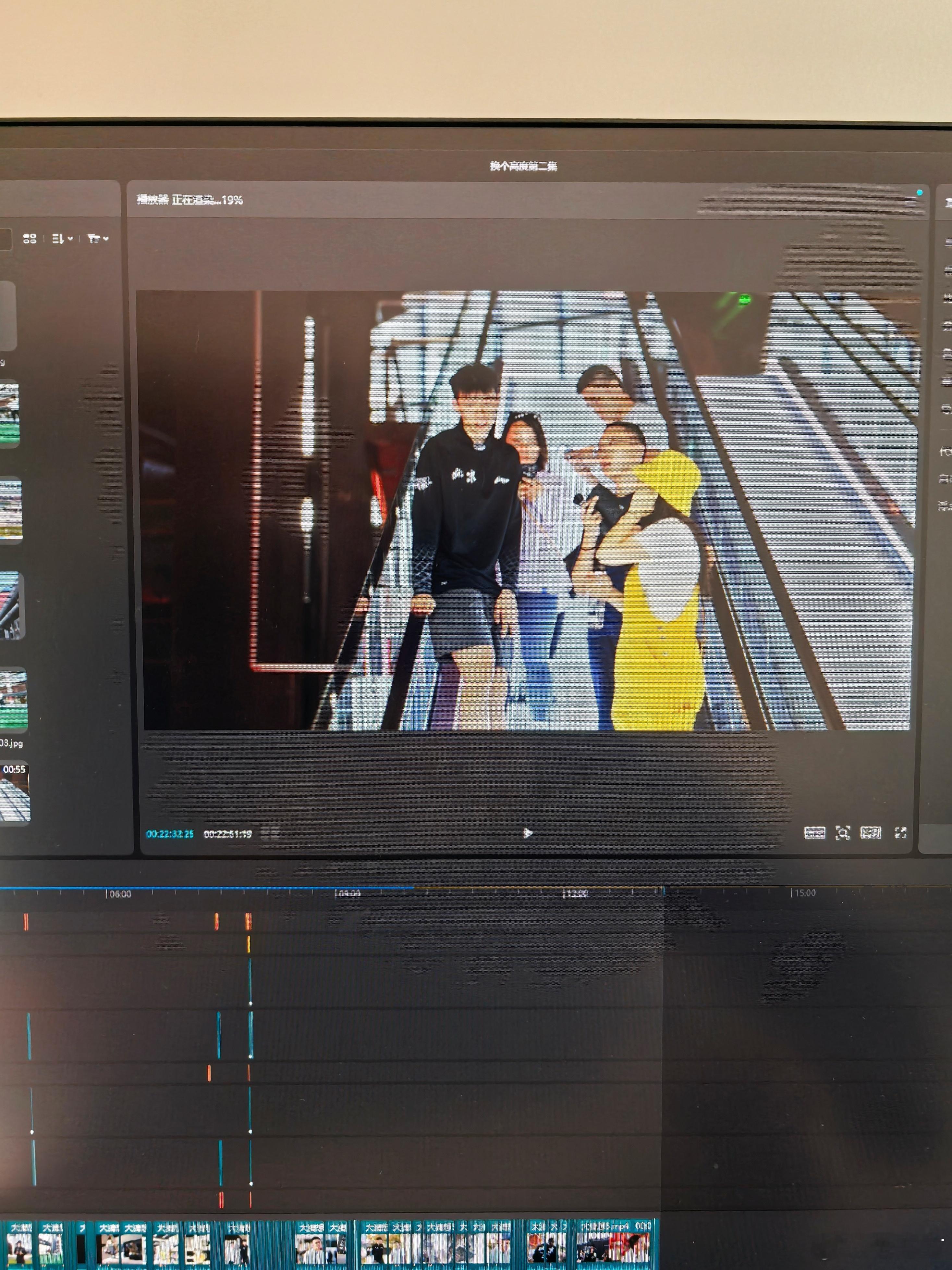This screenshot has height=1270, width=952.
Task: Switch media library to grid view
Action: pyautogui.click(x=30, y=238)
